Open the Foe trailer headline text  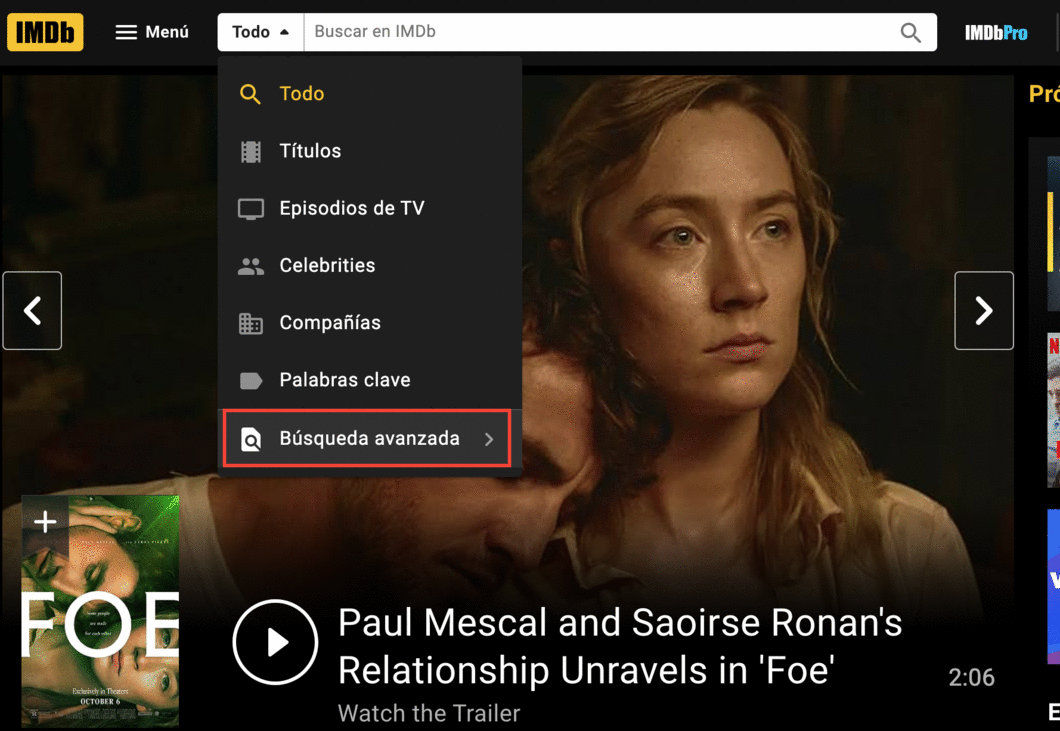pyautogui.click(x=620, y=646)
